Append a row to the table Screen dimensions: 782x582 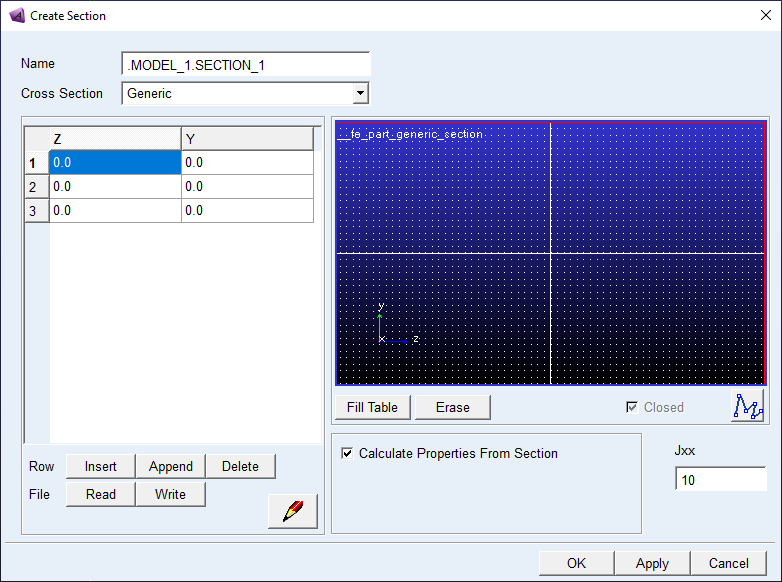pyautogui.click(x=170, y=466)
